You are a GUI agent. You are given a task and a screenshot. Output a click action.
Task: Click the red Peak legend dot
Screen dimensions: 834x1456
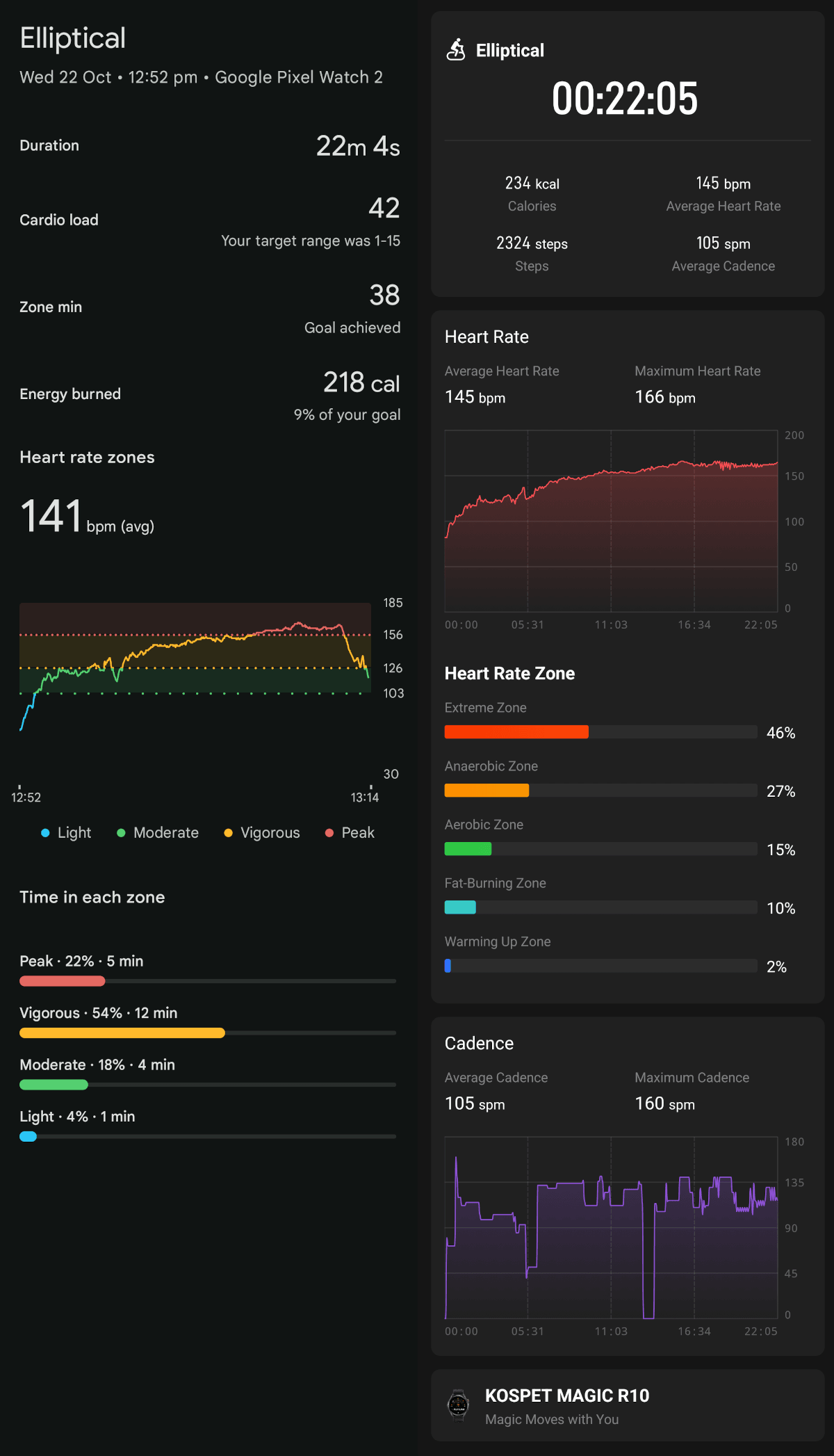click(329, 833)
